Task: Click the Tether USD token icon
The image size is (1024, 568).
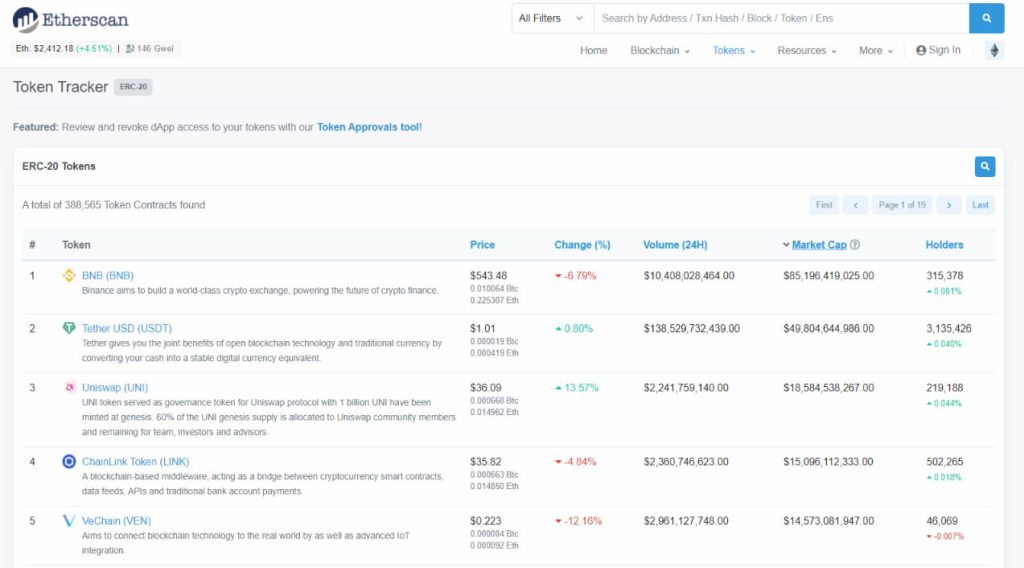Action: point(69,328)
